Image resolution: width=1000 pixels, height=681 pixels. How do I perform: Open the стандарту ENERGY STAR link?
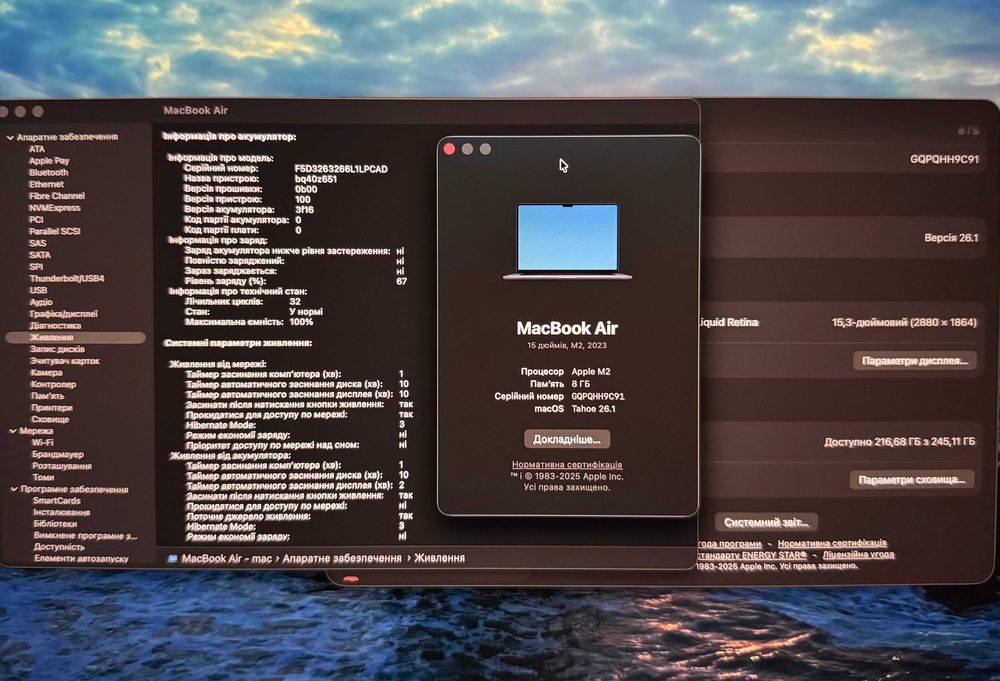click(751, 555)
